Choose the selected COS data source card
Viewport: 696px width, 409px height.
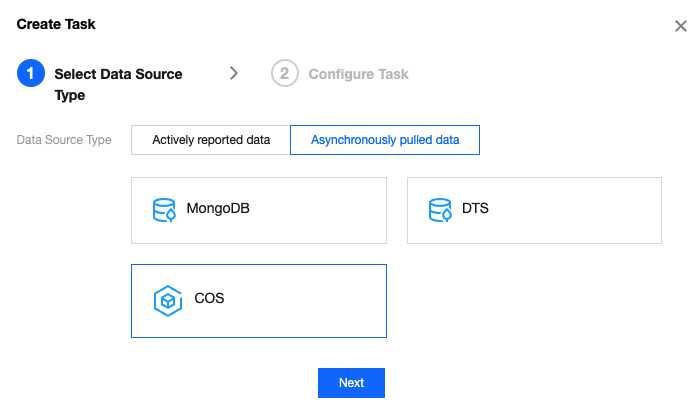pos(259,301)
